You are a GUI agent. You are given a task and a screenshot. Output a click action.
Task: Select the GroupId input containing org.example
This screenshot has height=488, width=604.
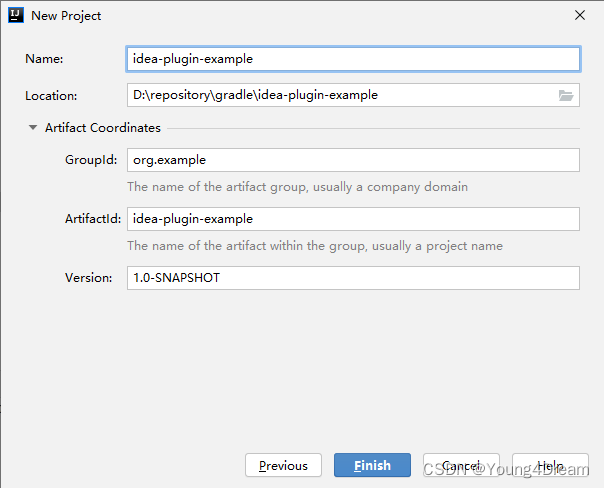(x=353, y=160)
